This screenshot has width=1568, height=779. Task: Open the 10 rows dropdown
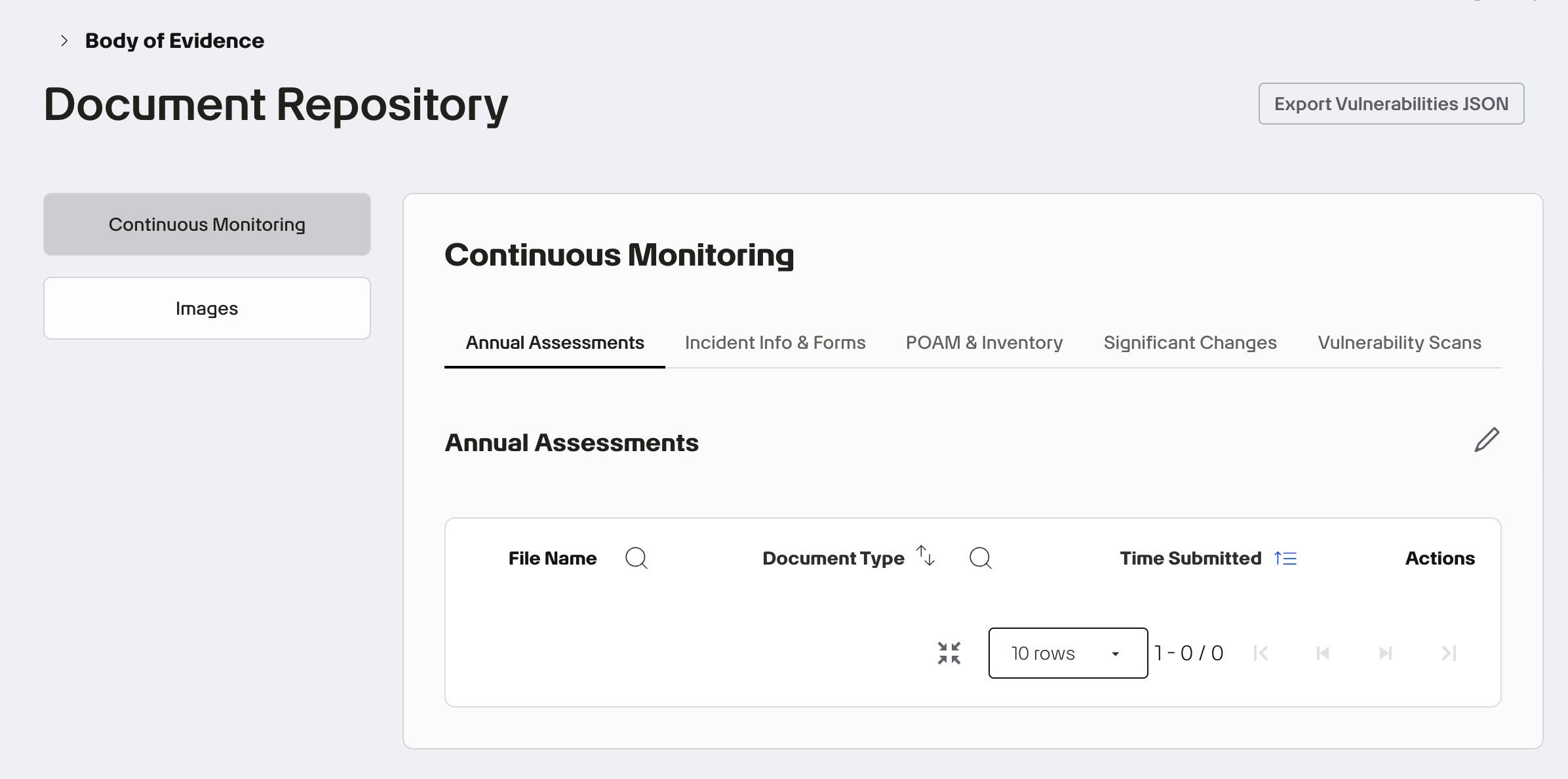[1067, 653]
